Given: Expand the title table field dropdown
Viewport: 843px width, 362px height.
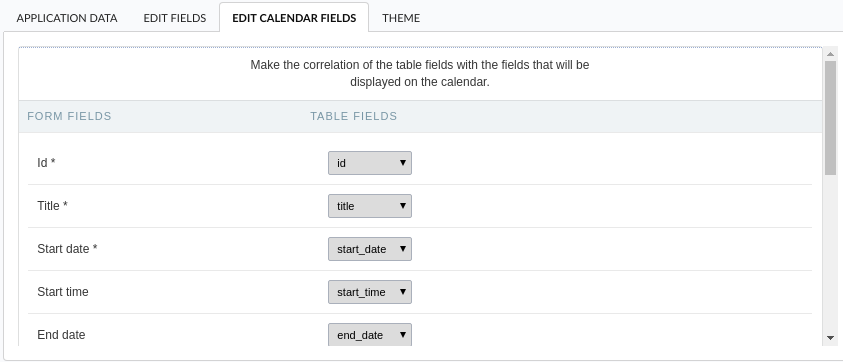Looking at the screenshot, I should (370, 206).
